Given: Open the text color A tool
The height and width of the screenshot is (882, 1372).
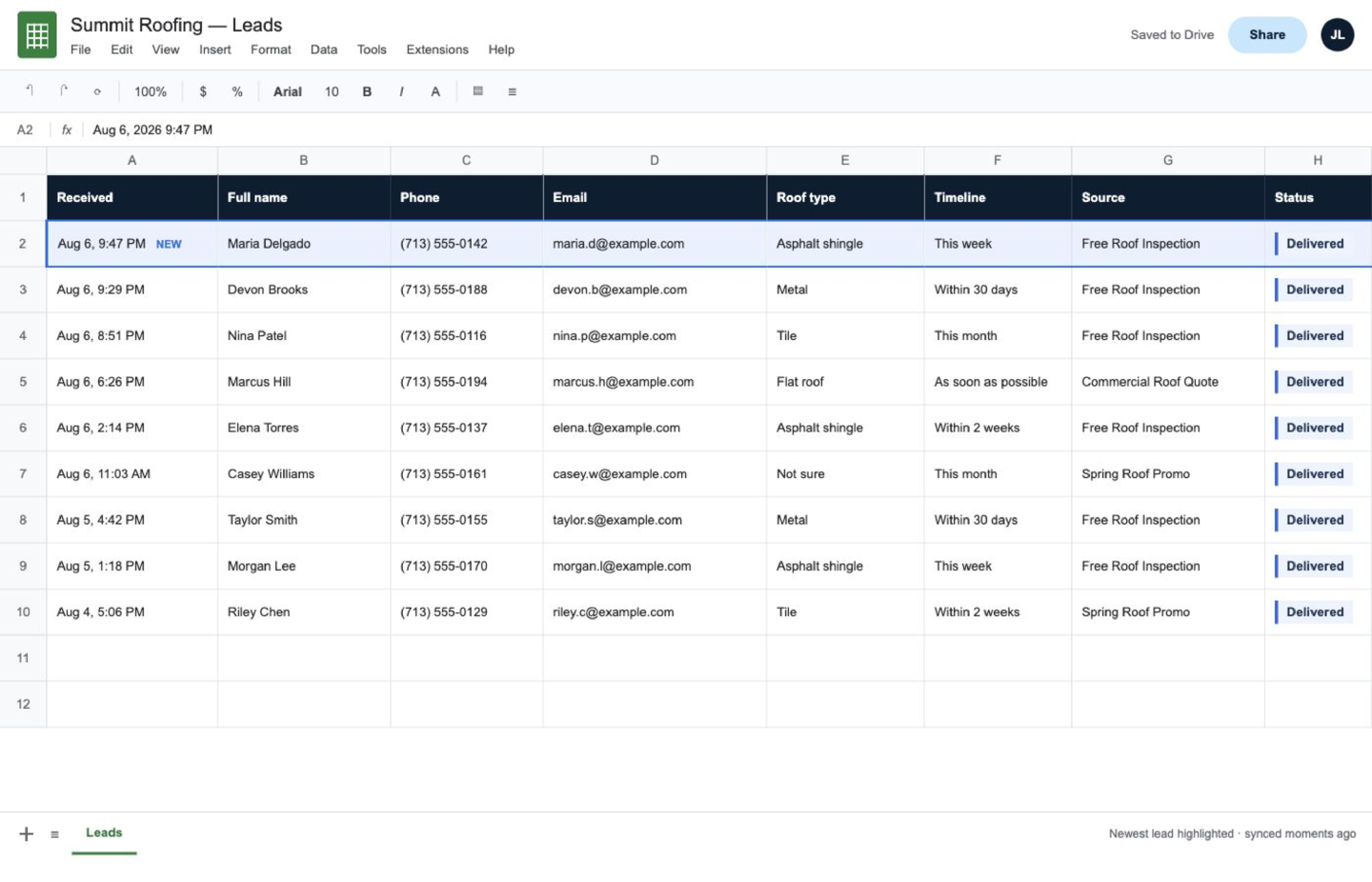Looking at the screenshot, I should tap(435, 91).
